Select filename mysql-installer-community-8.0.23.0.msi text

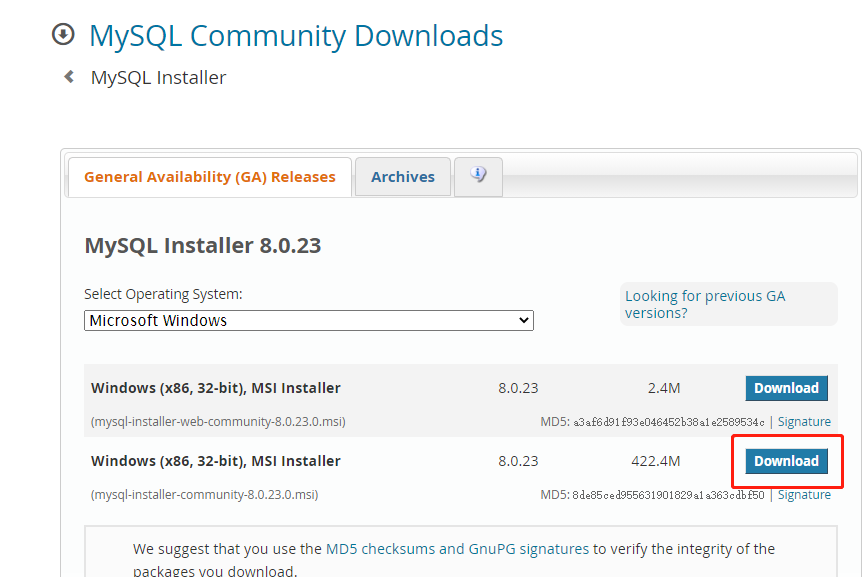(x=204, y=495)
